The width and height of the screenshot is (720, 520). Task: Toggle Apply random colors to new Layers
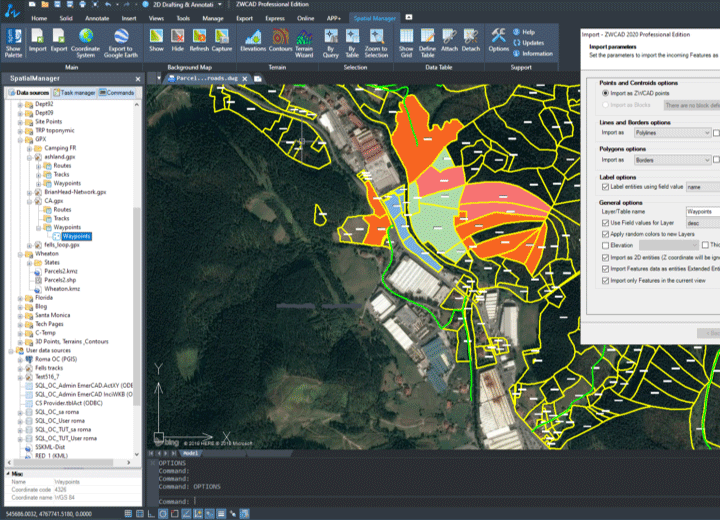tap(605, 234)
